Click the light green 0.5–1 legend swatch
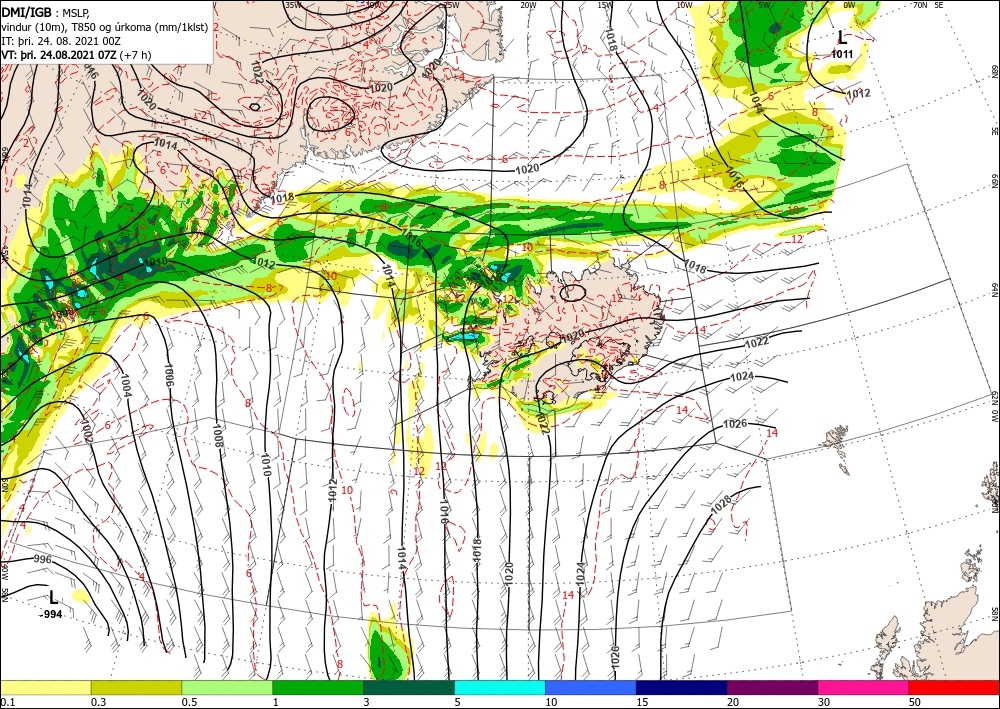1000x709 pixels. pyautogui.click(x=227, y=688)
